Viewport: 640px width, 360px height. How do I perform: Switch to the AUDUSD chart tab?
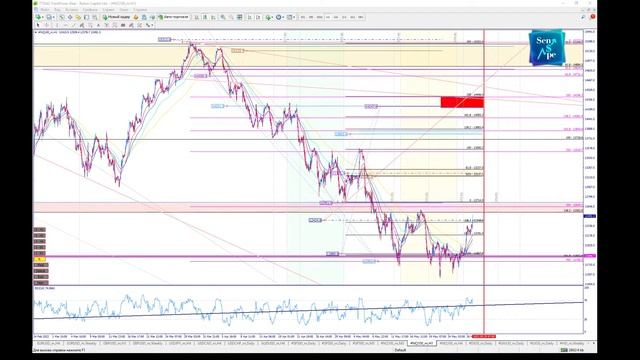pos(273,344)
